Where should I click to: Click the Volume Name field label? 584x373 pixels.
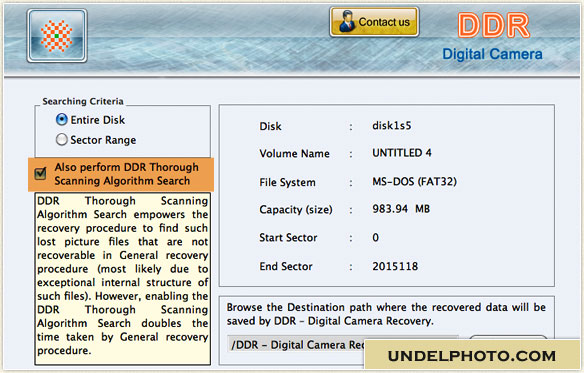[x=294, y=154]
